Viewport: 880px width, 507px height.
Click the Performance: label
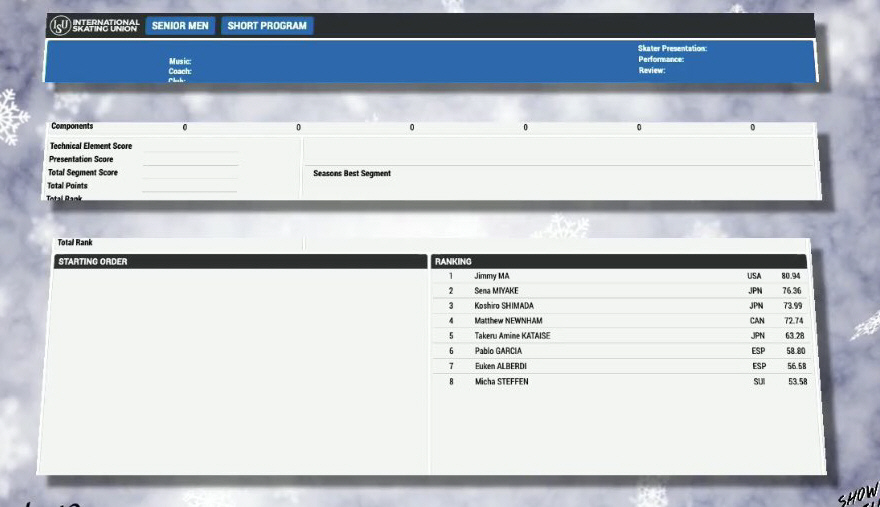point(661,59)
